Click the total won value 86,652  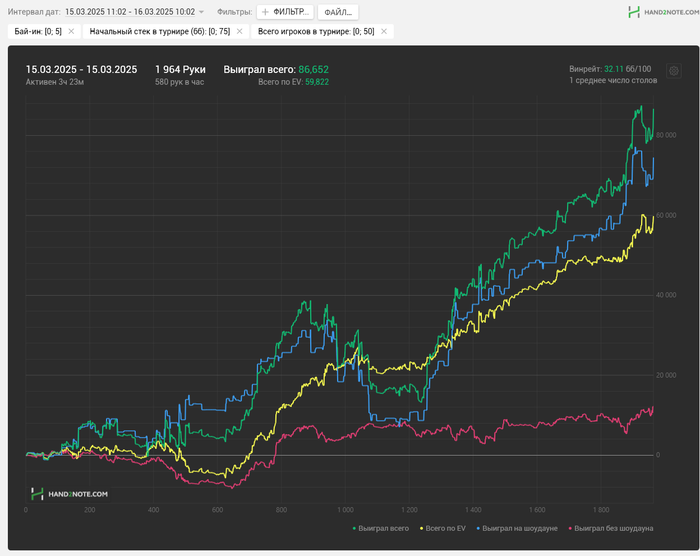(313, 70)
